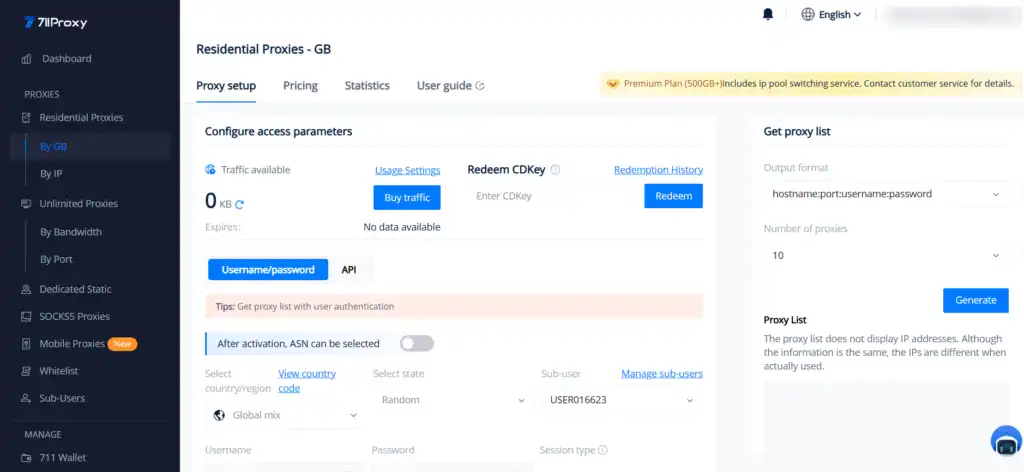This screenshot has width=1024, height=472.
Task: Click the Dedicated Static sidebar icon
Action: click(x=26, y=289)
